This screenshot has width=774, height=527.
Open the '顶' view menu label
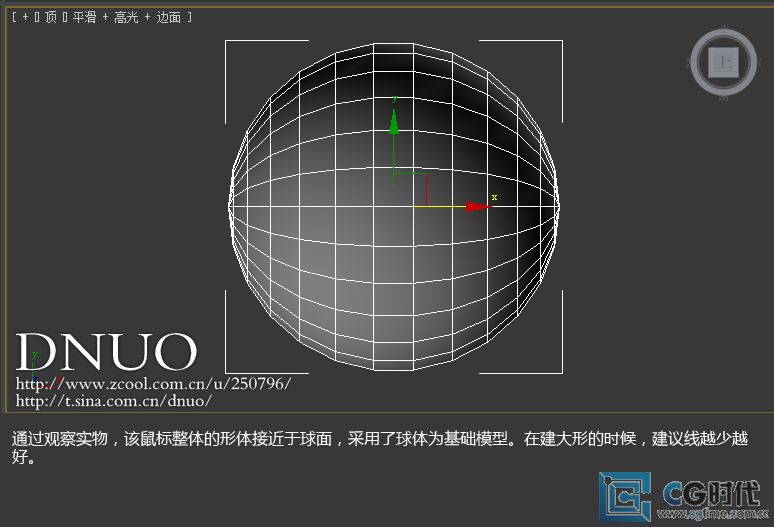click(x=51, y=17)
